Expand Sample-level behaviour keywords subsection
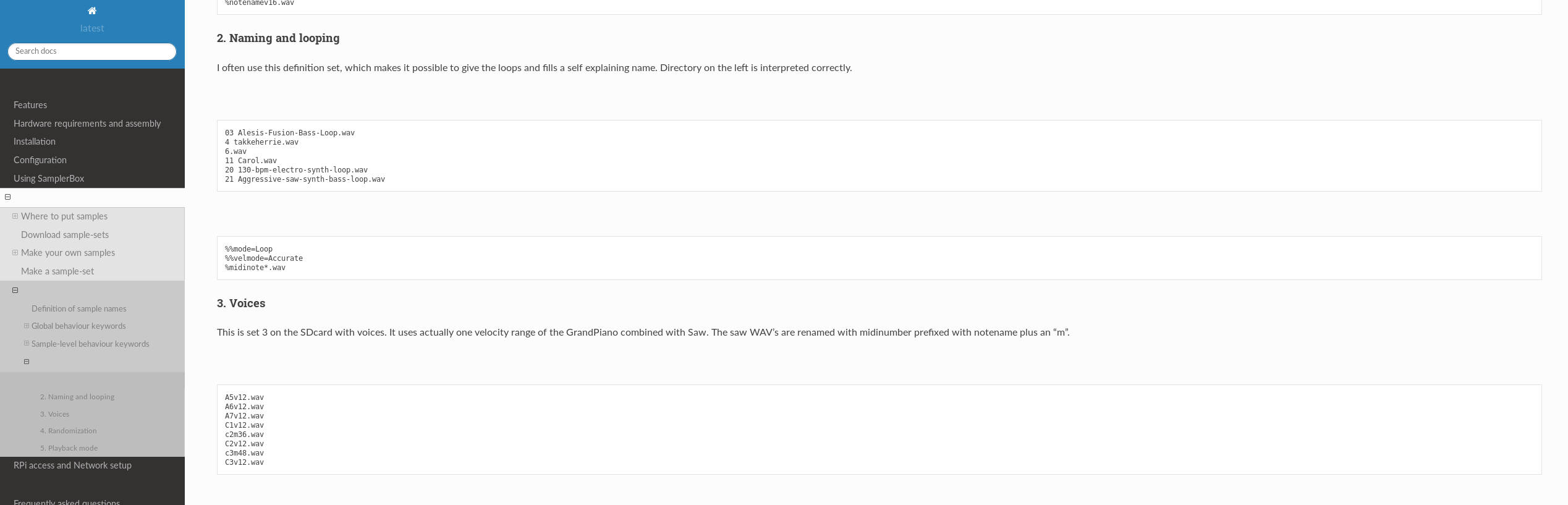This screenshot has width=1568, height=505. tap(27, 344)
